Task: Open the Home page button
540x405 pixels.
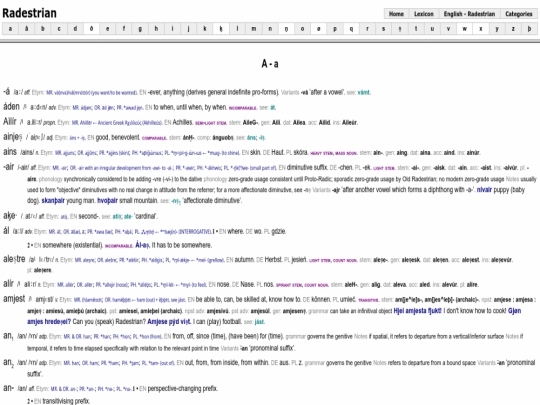Action: 396,14
